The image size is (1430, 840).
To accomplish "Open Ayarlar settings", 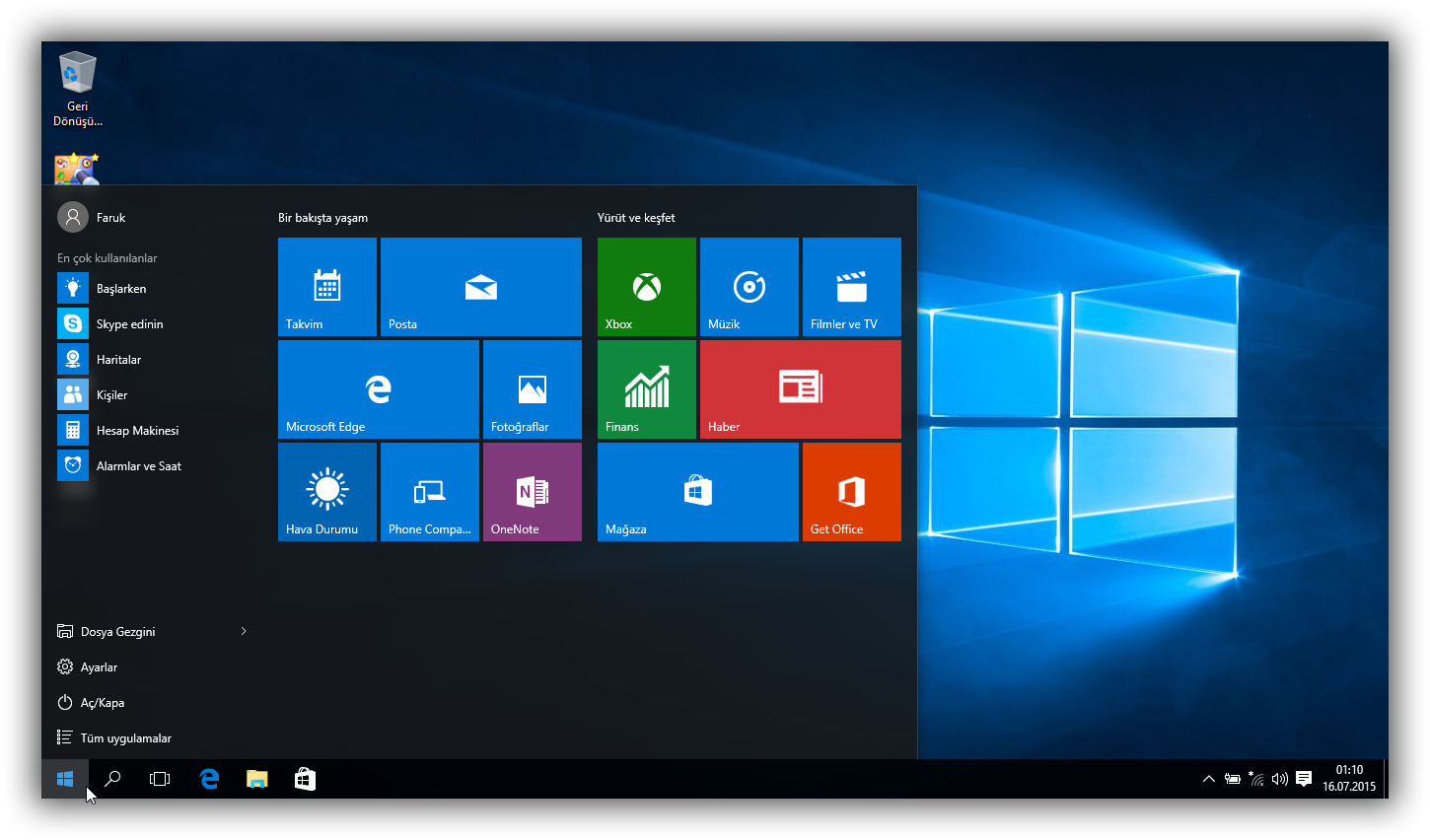I will (99, 666).
